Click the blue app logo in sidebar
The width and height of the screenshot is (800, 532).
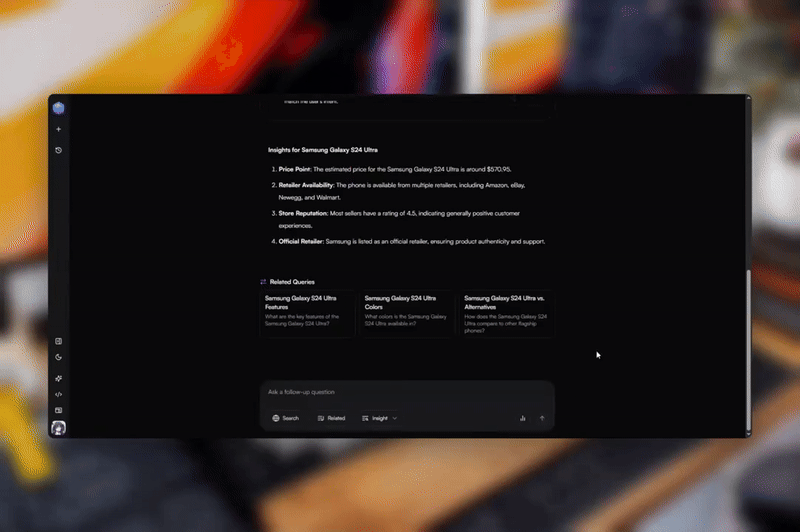tap(58, 108)
